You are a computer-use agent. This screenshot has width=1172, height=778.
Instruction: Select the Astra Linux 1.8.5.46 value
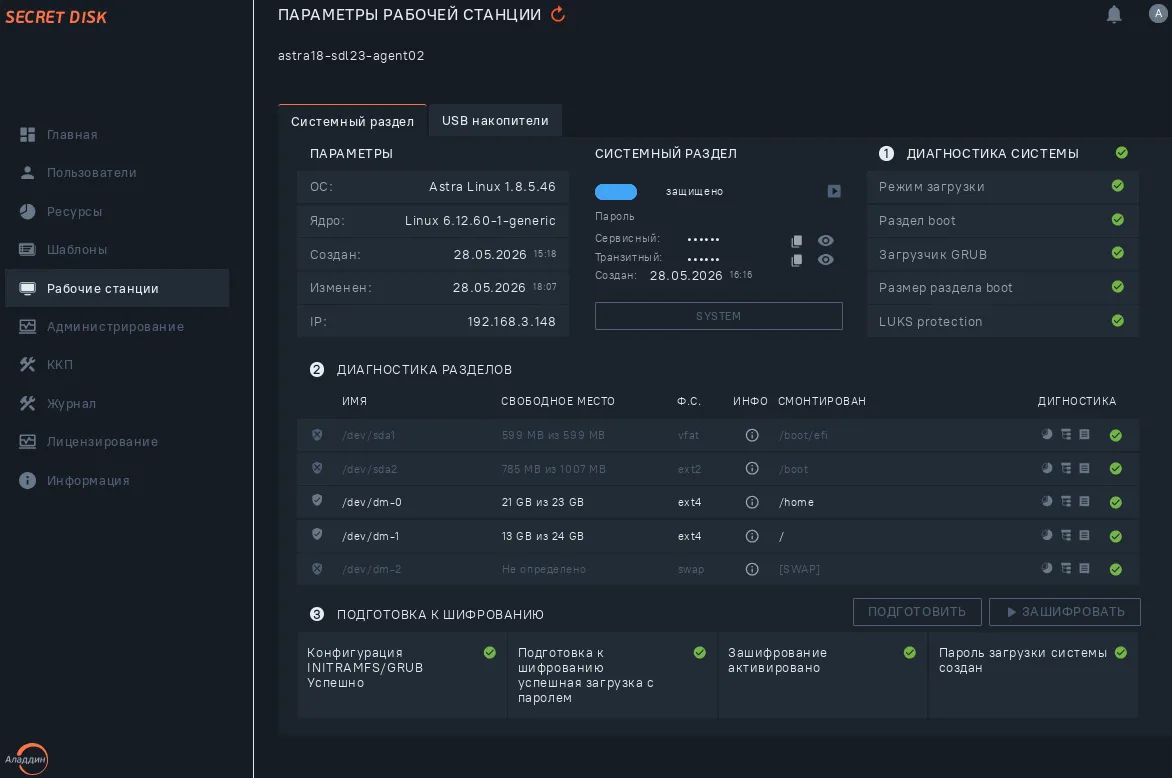click(x=492, y=187)
